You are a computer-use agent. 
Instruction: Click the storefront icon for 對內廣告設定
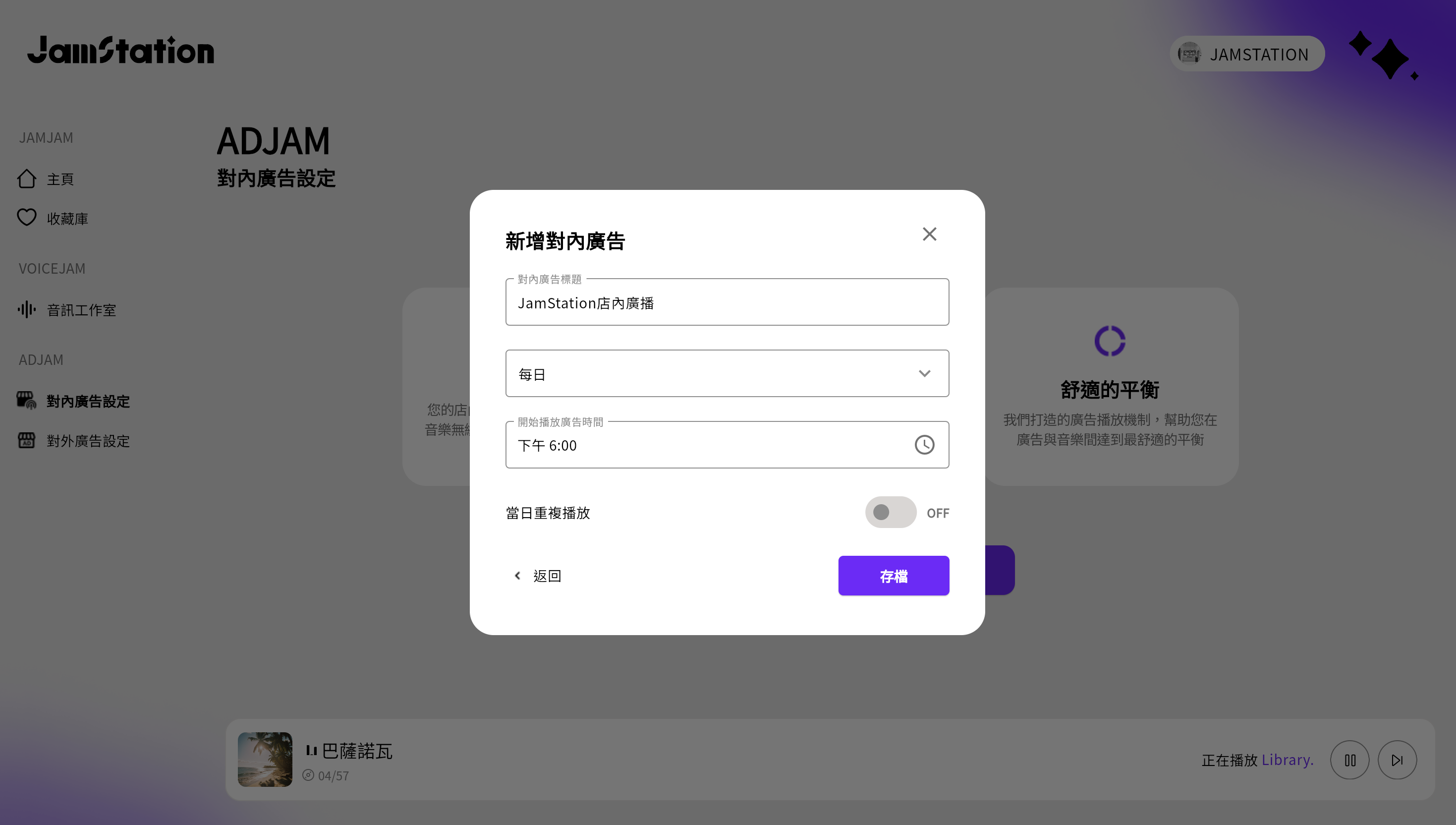(x=27, y=401)
